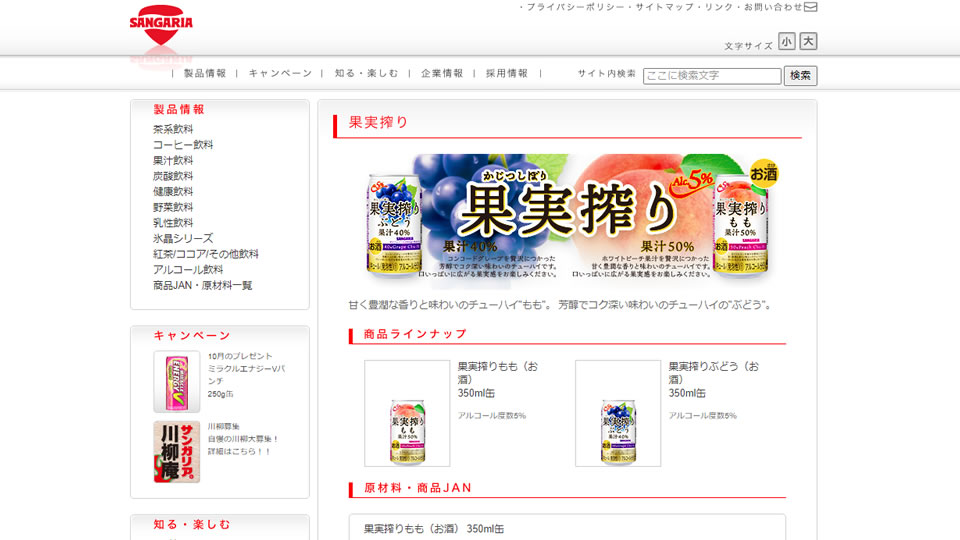Screen dimensions: 960x540
Task: Set text size to small (小)
Action: click(786, 42)
